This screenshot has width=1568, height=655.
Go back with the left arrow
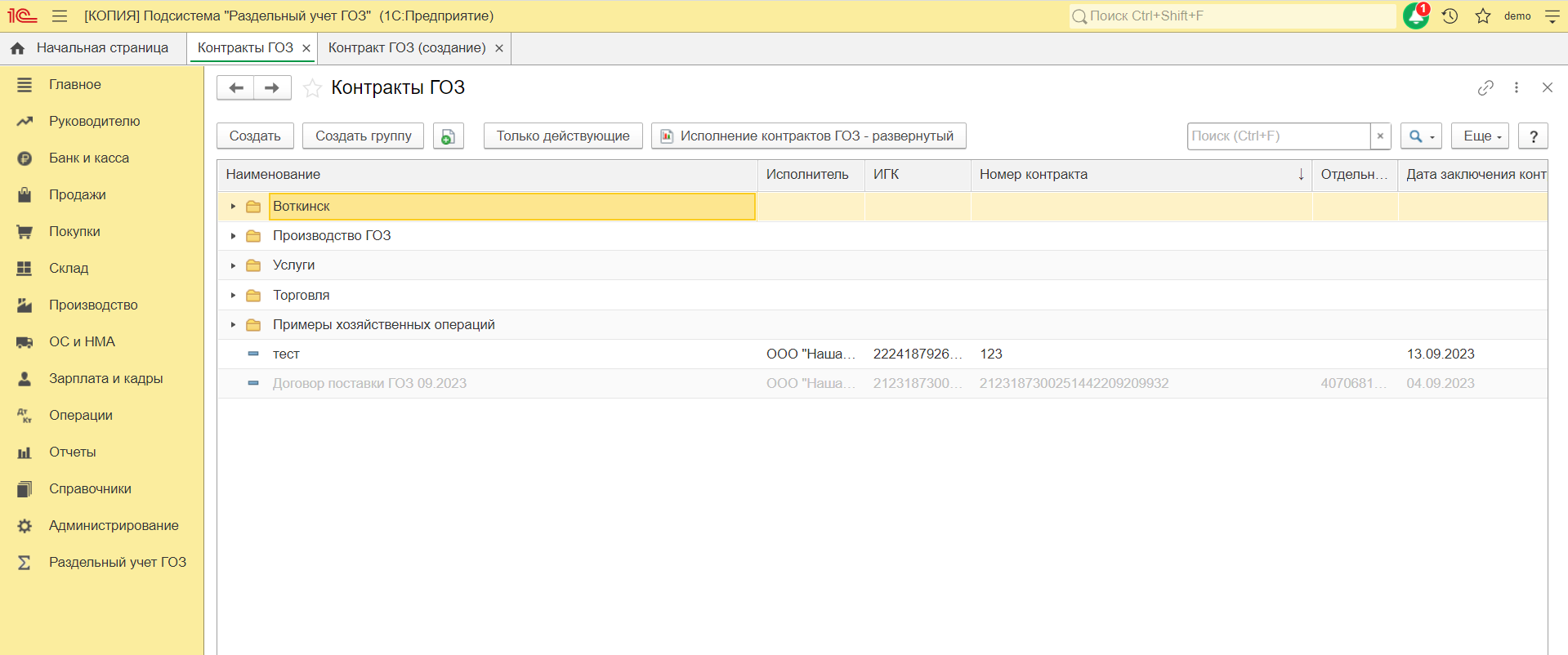tap(235, 87)
